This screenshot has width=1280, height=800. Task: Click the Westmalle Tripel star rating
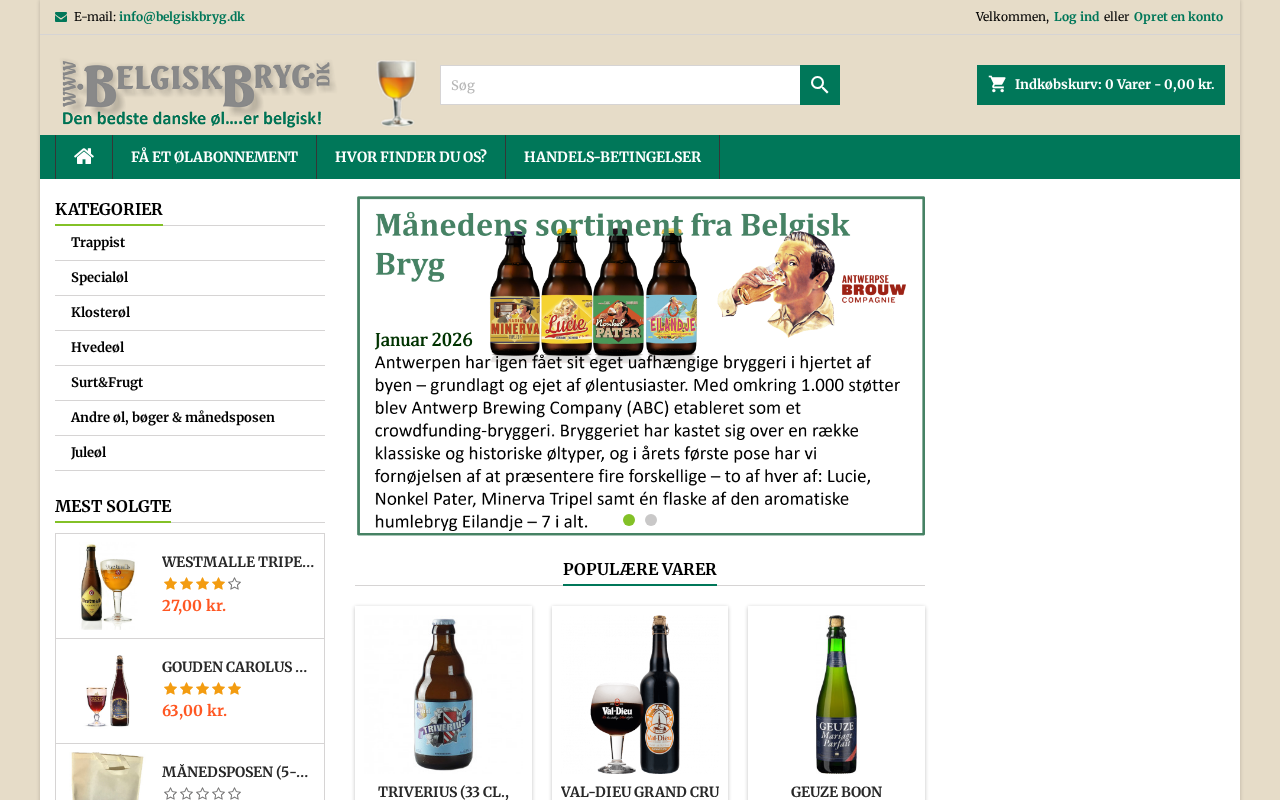[202, 584]
